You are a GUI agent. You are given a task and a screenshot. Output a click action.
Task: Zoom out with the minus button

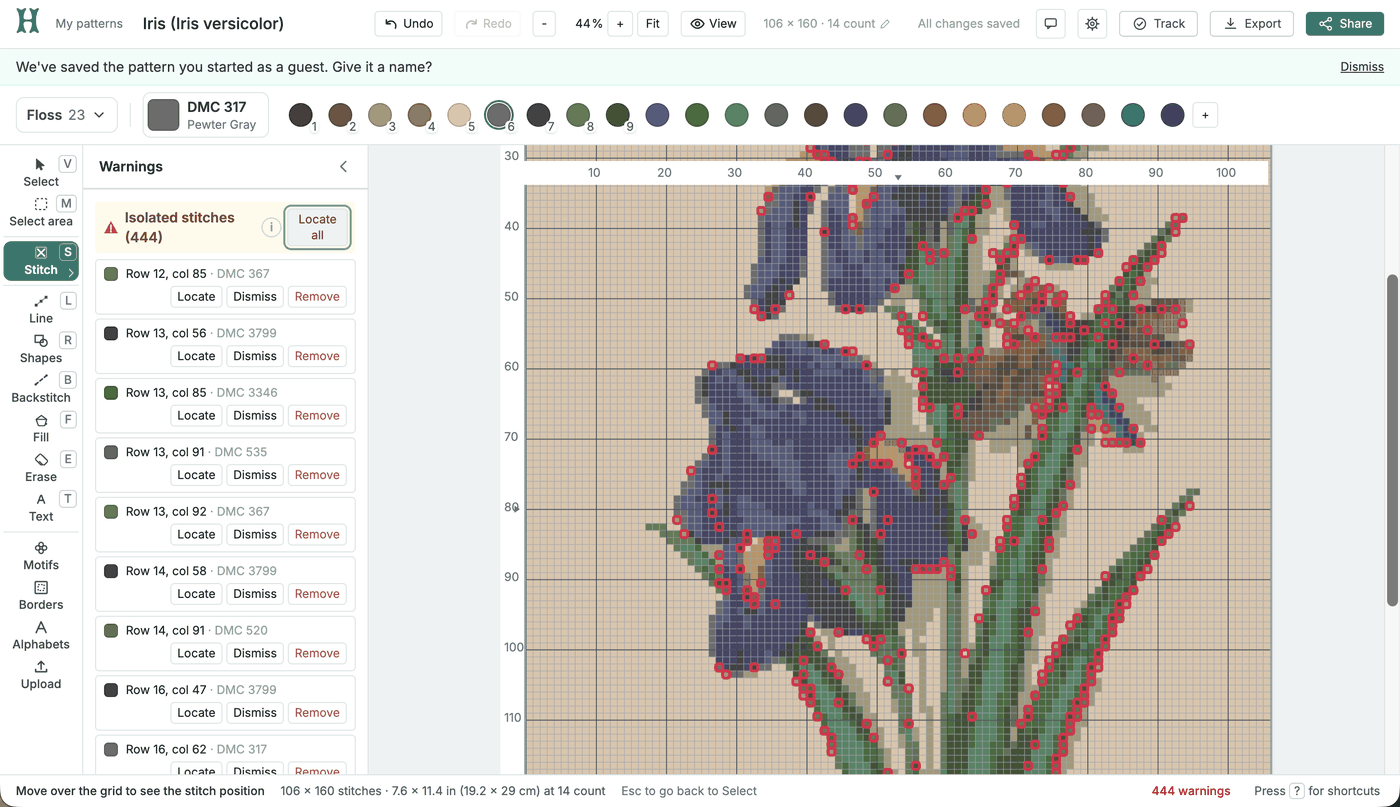pyautogui.click(x=544, y=24)
